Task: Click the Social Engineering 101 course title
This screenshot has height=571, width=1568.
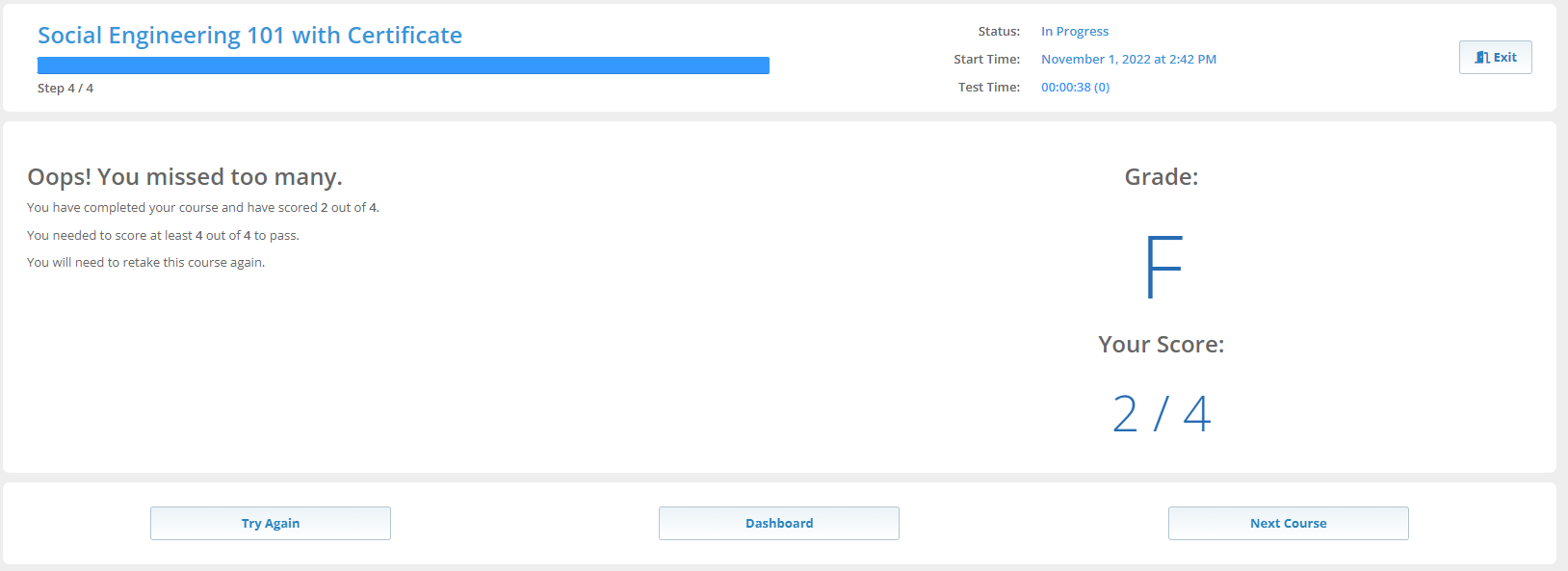Action: coord(249,36)
